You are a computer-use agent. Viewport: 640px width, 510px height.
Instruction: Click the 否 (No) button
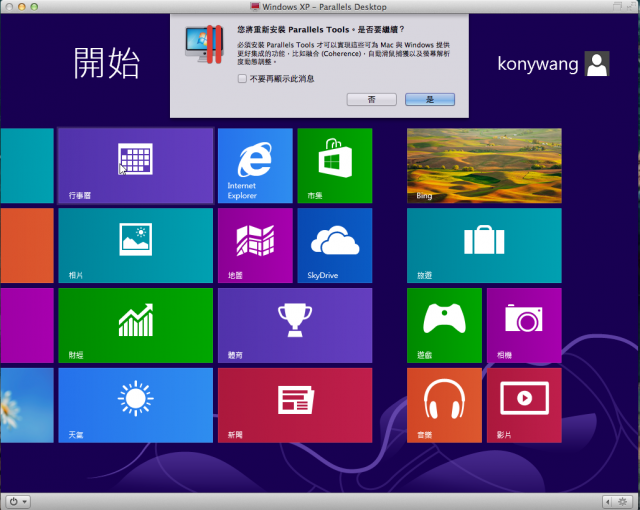tap(371, 99)
